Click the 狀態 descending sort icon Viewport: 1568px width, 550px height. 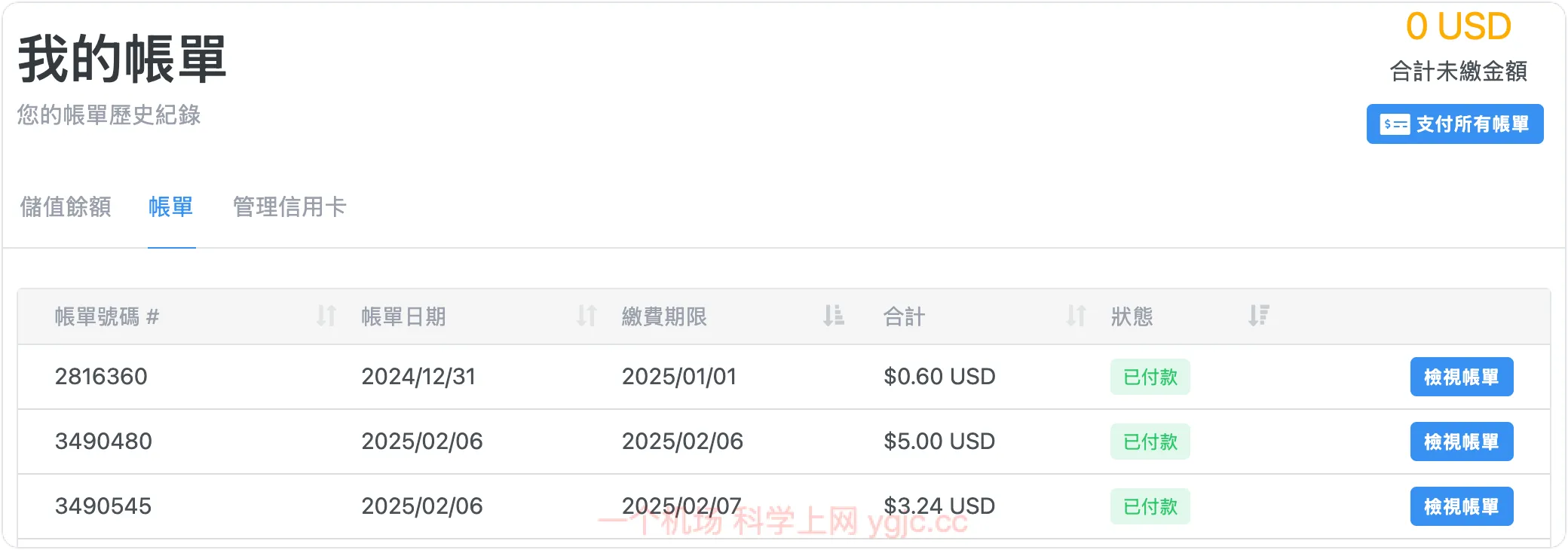click(x=1258, y=316)
